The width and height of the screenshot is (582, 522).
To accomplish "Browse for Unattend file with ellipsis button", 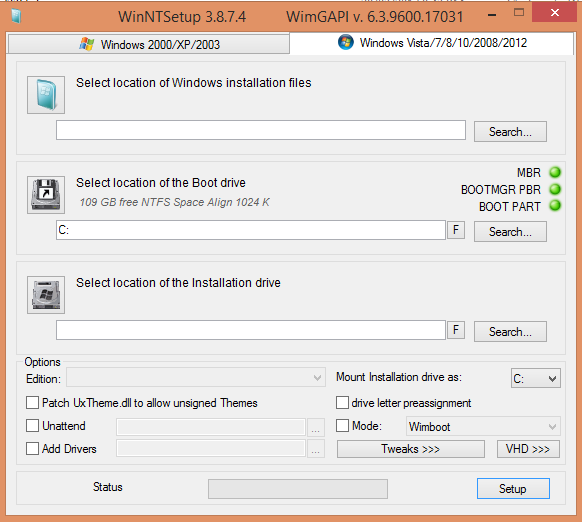I will click(x=315, y=427).
